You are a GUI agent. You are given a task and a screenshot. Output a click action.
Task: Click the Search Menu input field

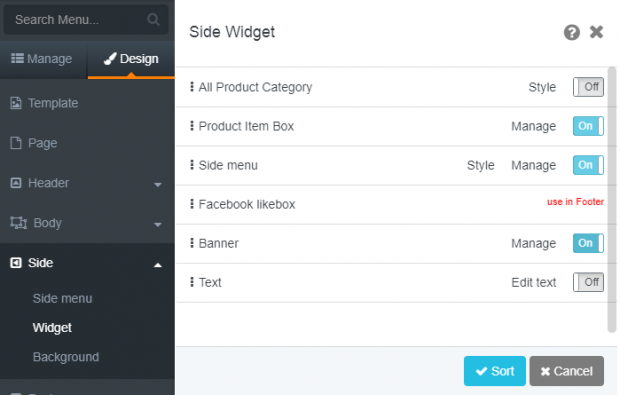pos(86,19)
